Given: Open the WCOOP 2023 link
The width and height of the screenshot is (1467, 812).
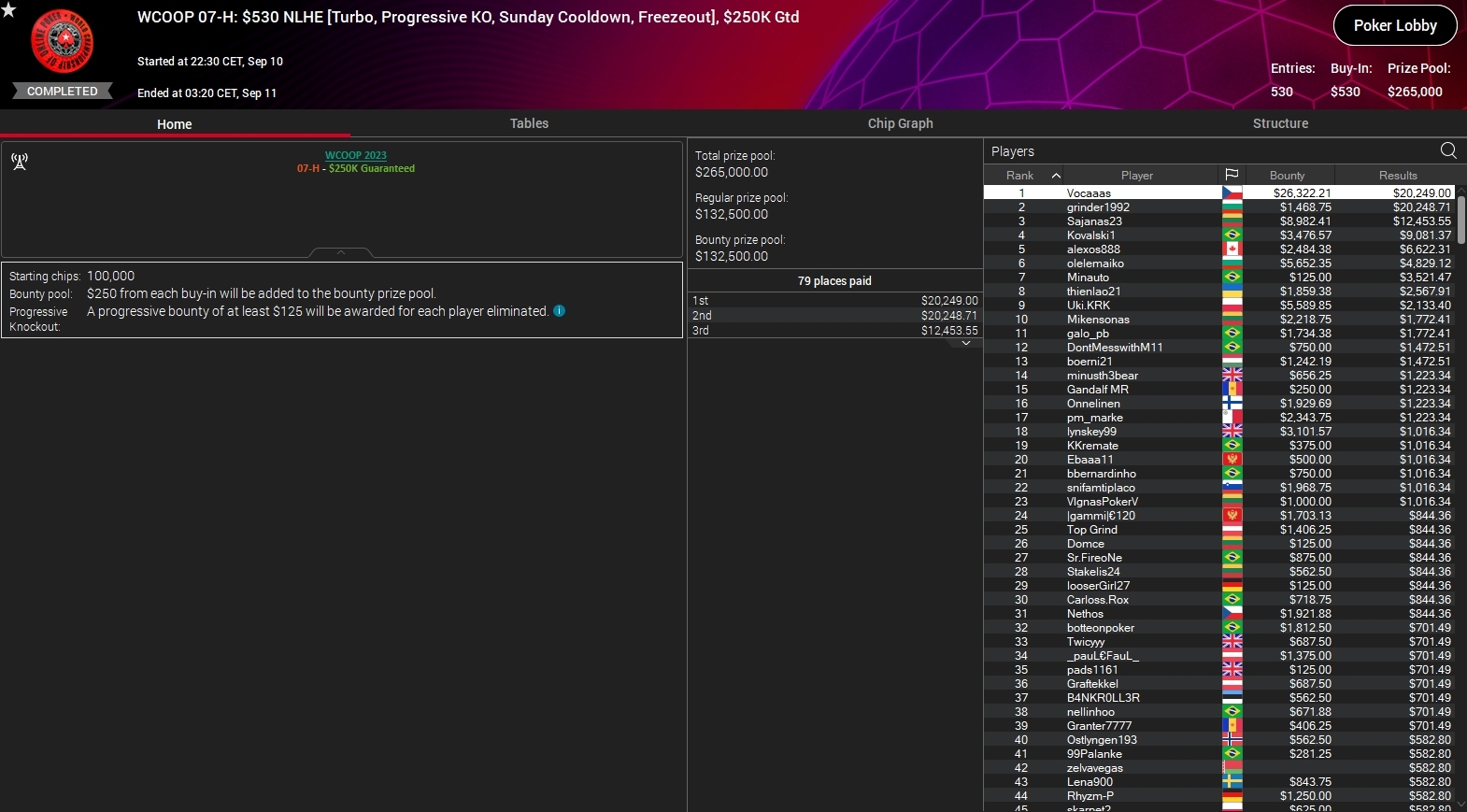Looking at the screenshot, I should coord(356,155).
